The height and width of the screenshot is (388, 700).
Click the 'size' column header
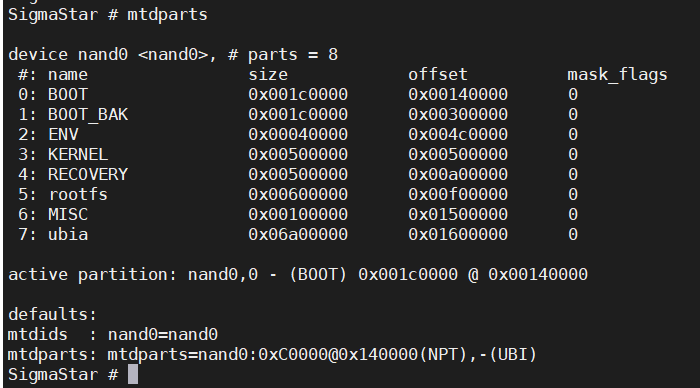(268, 75)
